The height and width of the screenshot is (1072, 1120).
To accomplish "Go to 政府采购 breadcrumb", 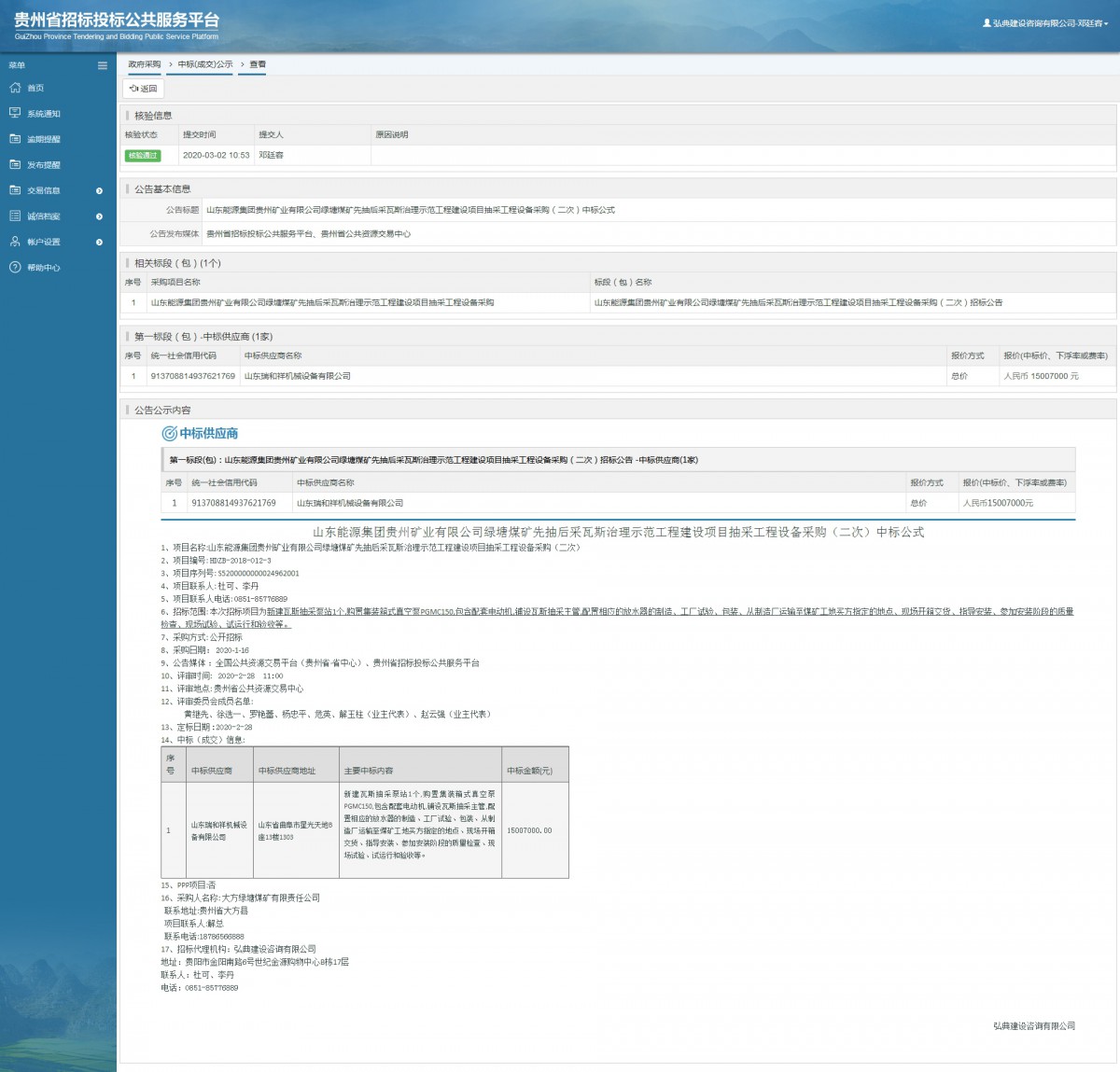I will click(x=145, y=64).
